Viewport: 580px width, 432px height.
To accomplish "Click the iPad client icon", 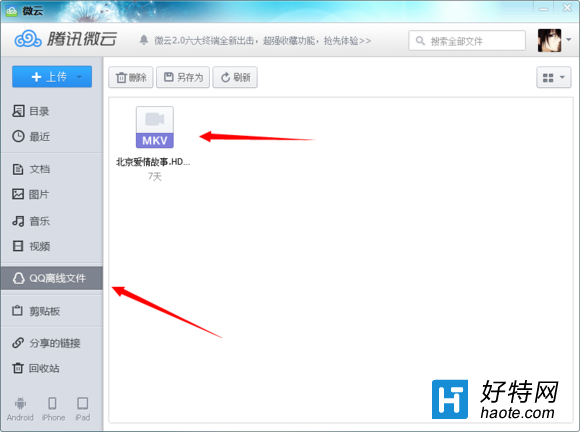I will click(x=82, y=409).
